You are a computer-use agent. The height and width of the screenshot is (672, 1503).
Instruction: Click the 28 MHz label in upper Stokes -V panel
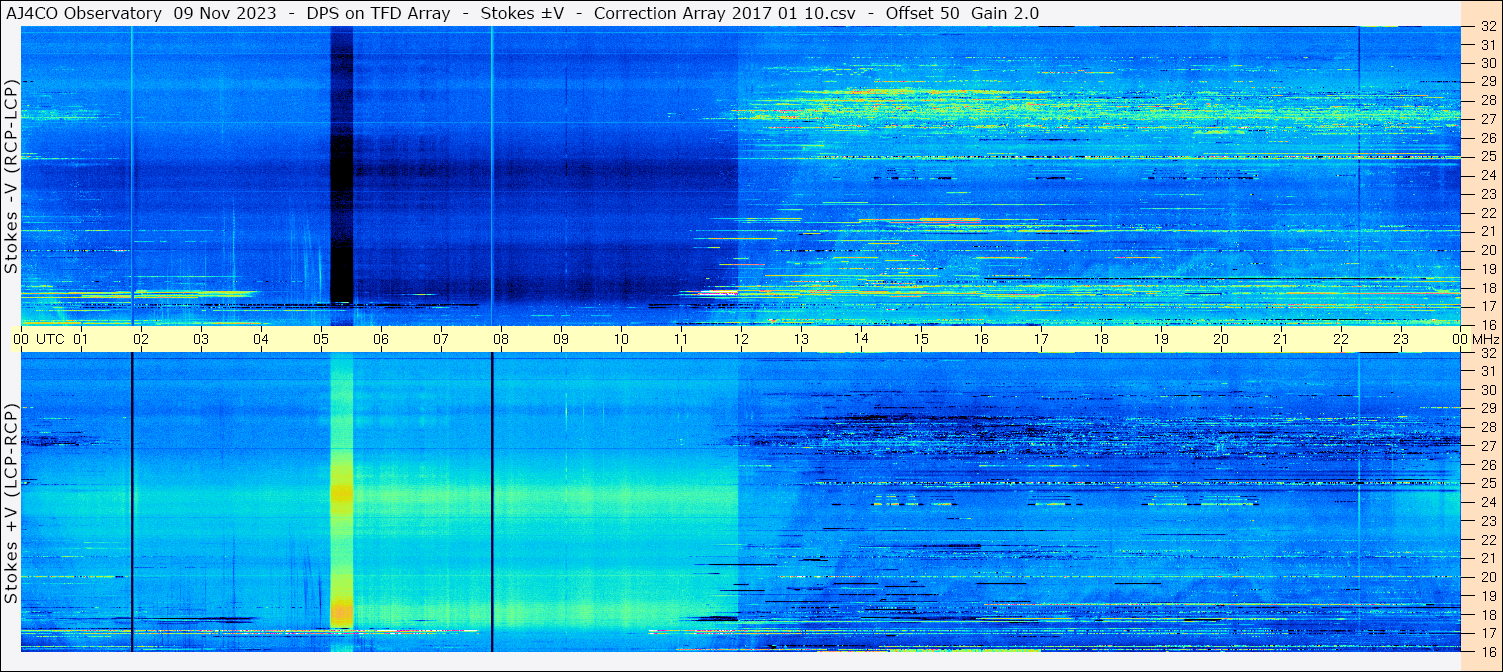[1488, 100]
